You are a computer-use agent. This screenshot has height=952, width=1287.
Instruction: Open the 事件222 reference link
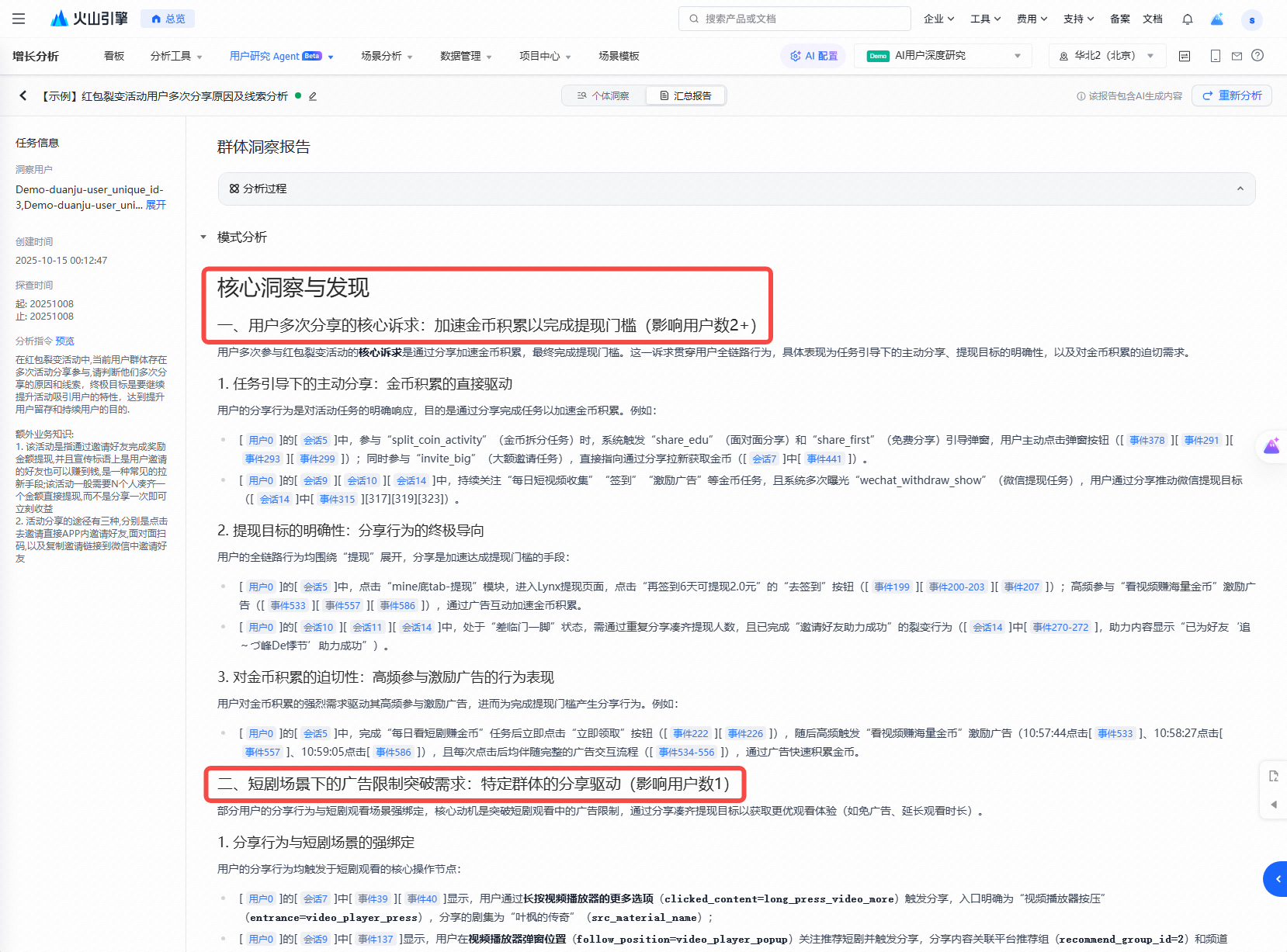(691, 733)
